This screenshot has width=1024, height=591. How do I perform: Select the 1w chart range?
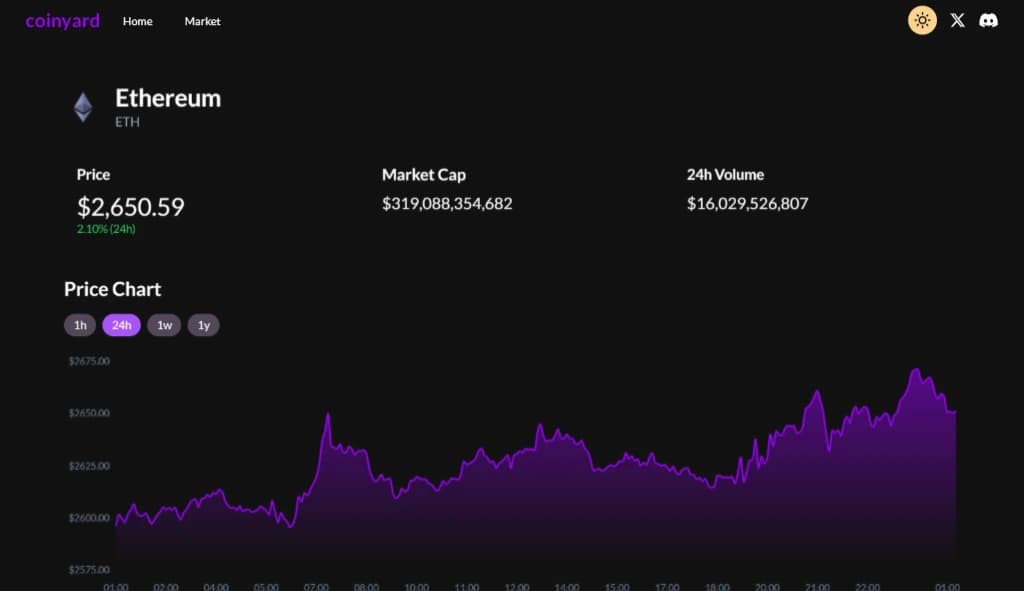pyautogui.click(x=164, y=325)
